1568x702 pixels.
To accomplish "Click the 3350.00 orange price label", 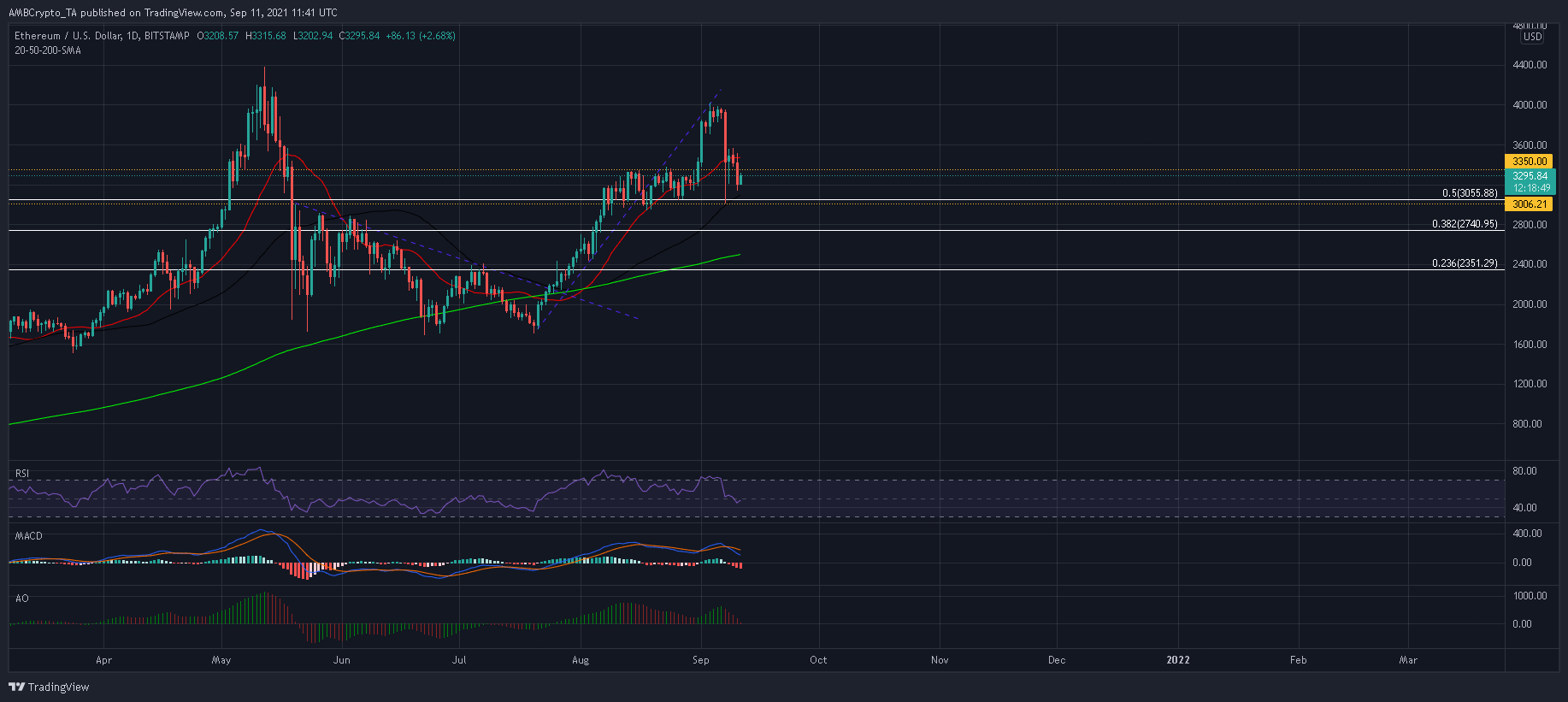I will pyautogui.click(x=1530, y=161).
